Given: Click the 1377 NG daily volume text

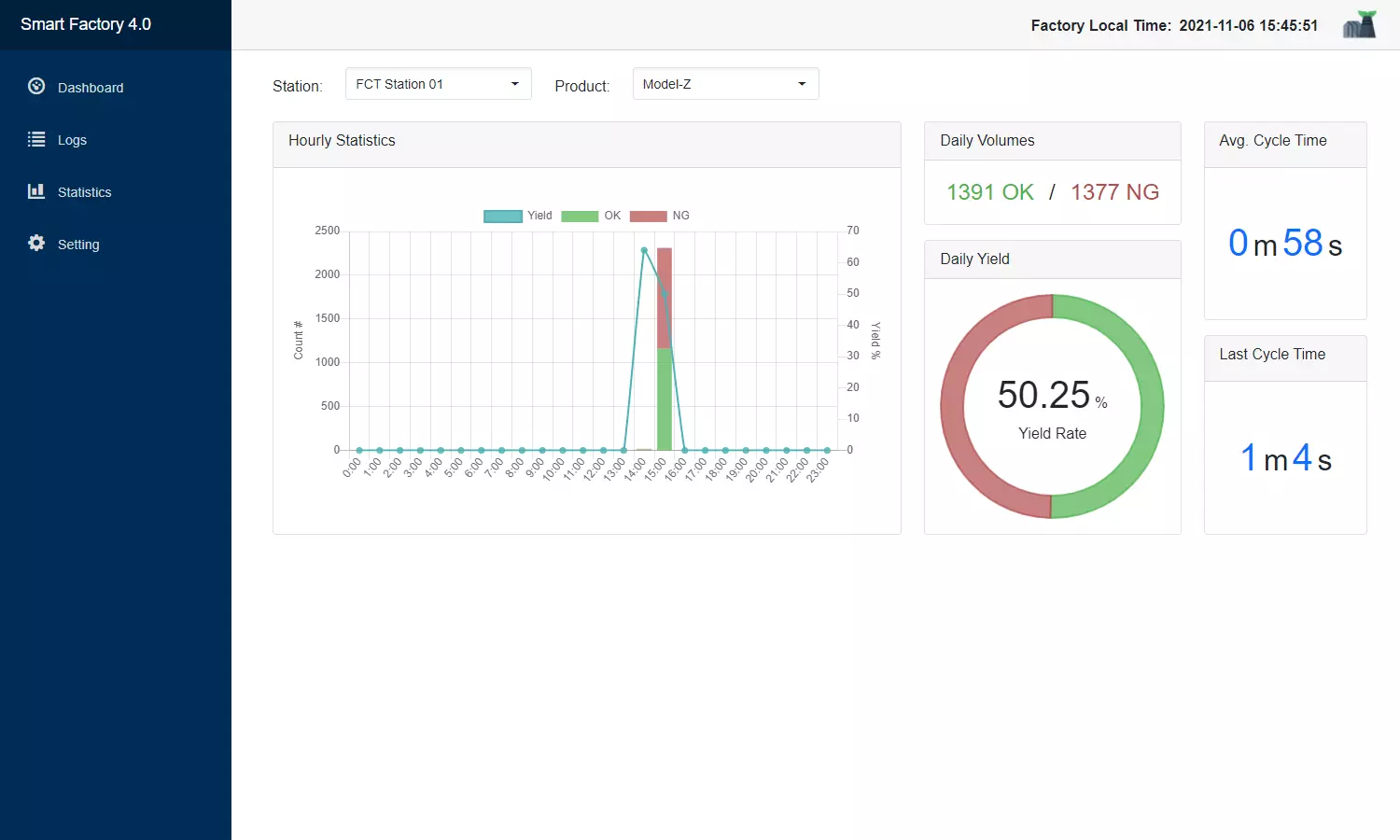Looking at the screenshot, I should [1114, 192].
